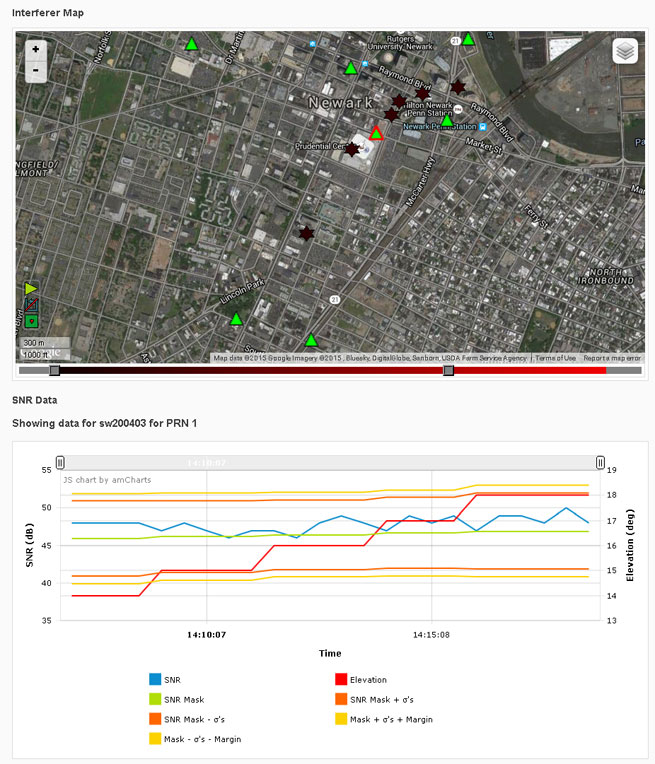Click the crossed-out chart icon on map
The image size is (655, 764).
[x=31, y=304]
